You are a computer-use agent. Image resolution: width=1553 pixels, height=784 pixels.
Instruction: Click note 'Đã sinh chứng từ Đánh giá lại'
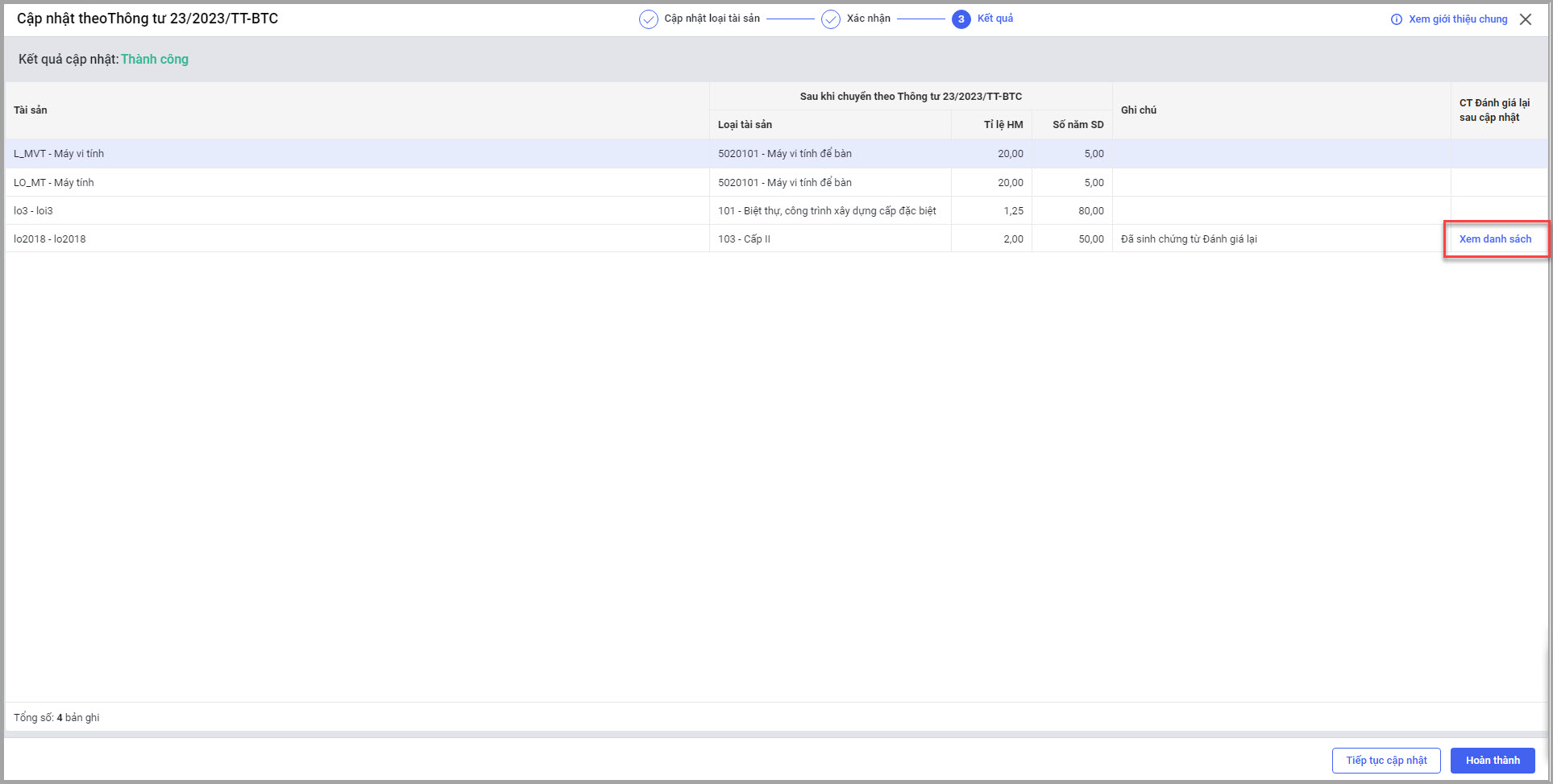(x=1189, y=239)
